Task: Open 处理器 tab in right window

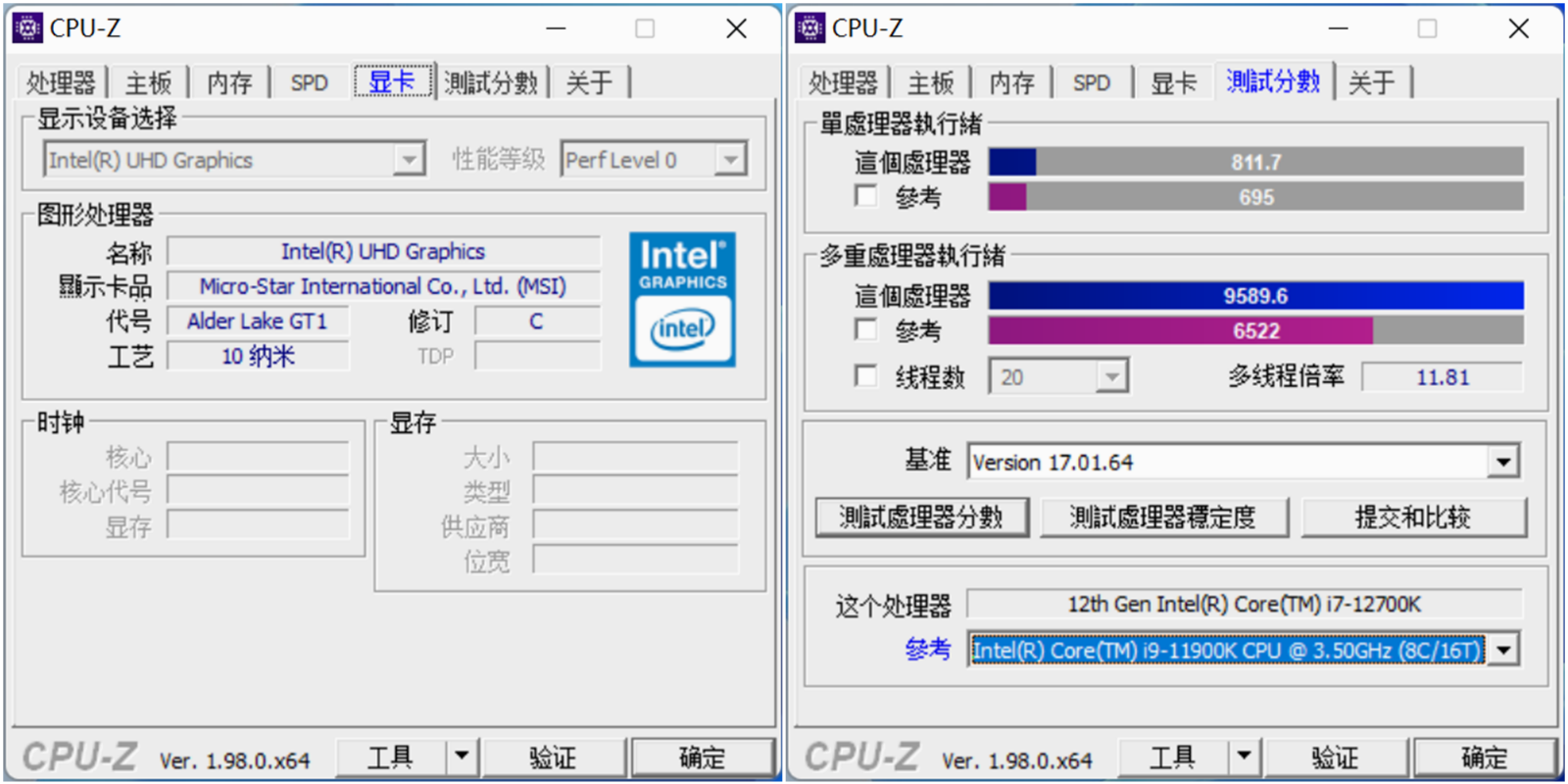Action: [x=843, y=82]
